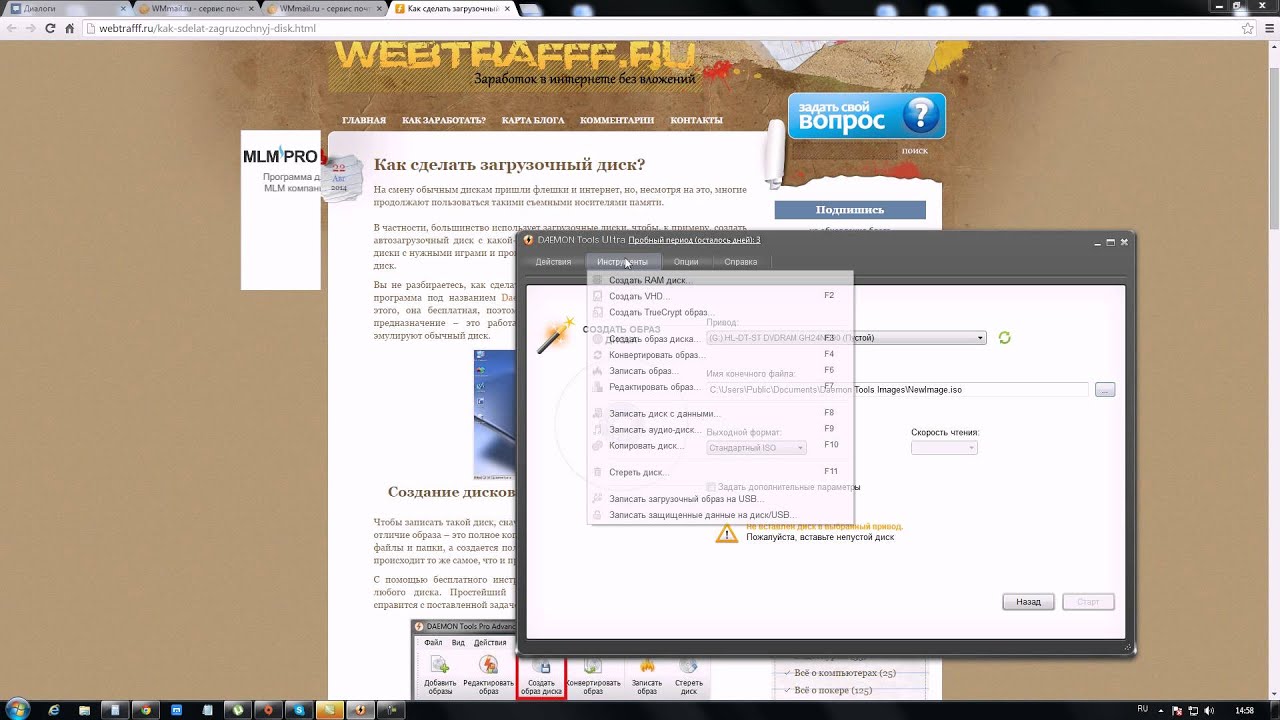Go back in Chrome
1280x720 pixels.
11,28
